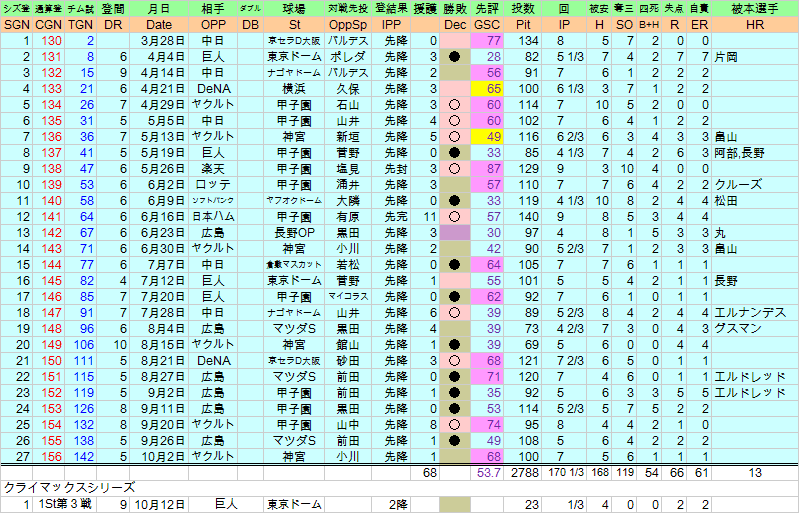Select the B+H column header

point(648,24)
